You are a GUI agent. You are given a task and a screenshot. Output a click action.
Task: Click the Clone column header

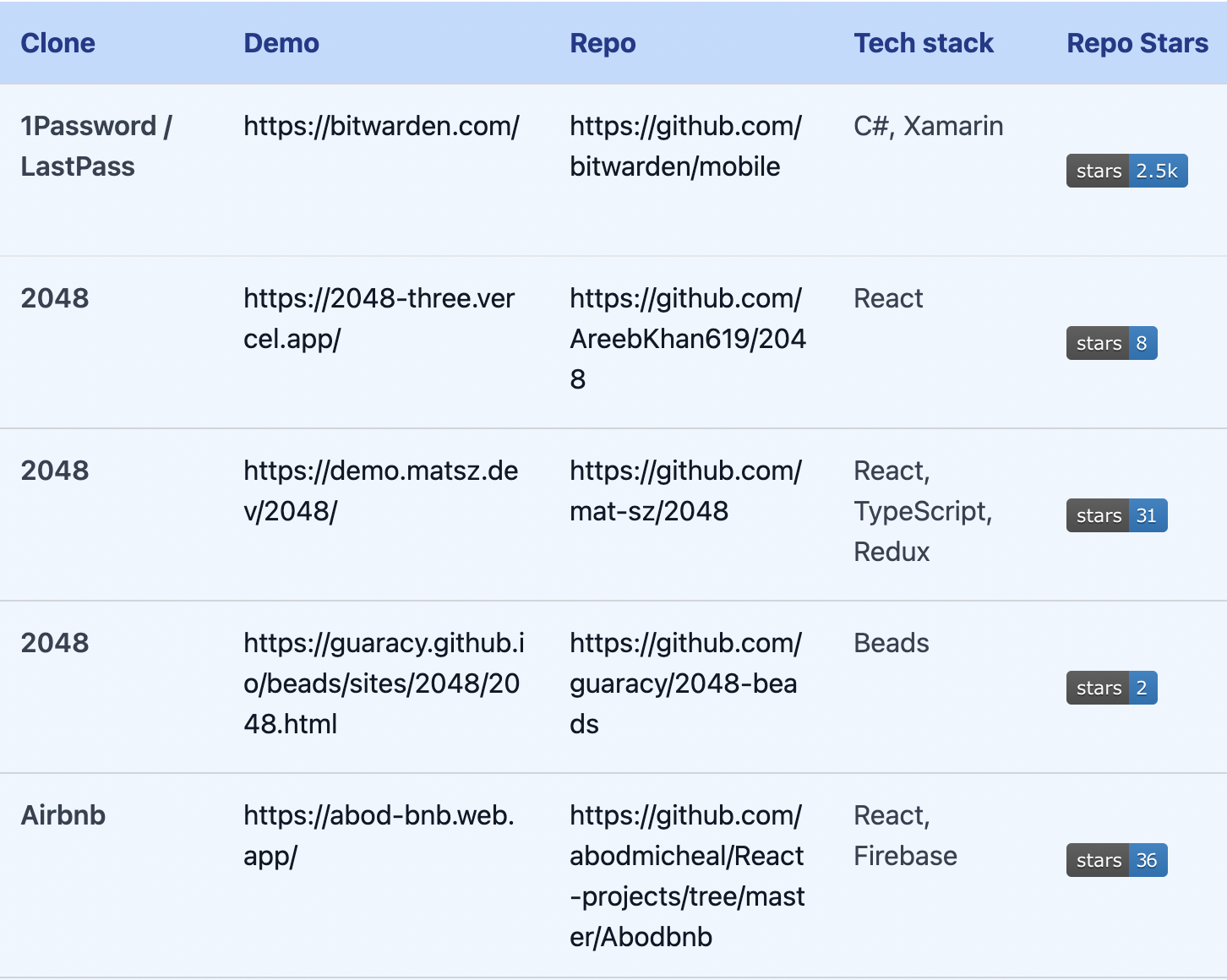click(57, 43)
